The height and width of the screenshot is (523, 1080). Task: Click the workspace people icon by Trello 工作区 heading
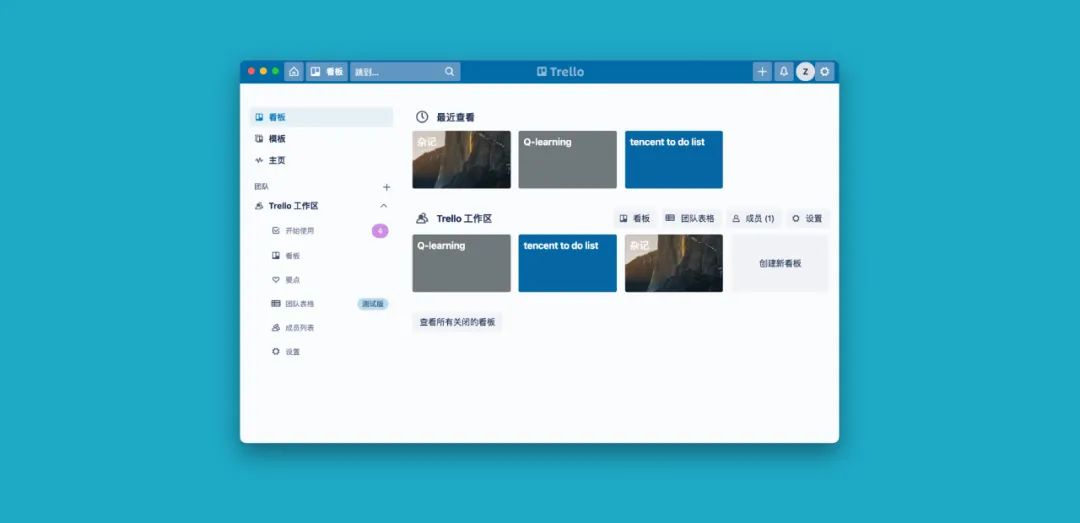[422, 218]
